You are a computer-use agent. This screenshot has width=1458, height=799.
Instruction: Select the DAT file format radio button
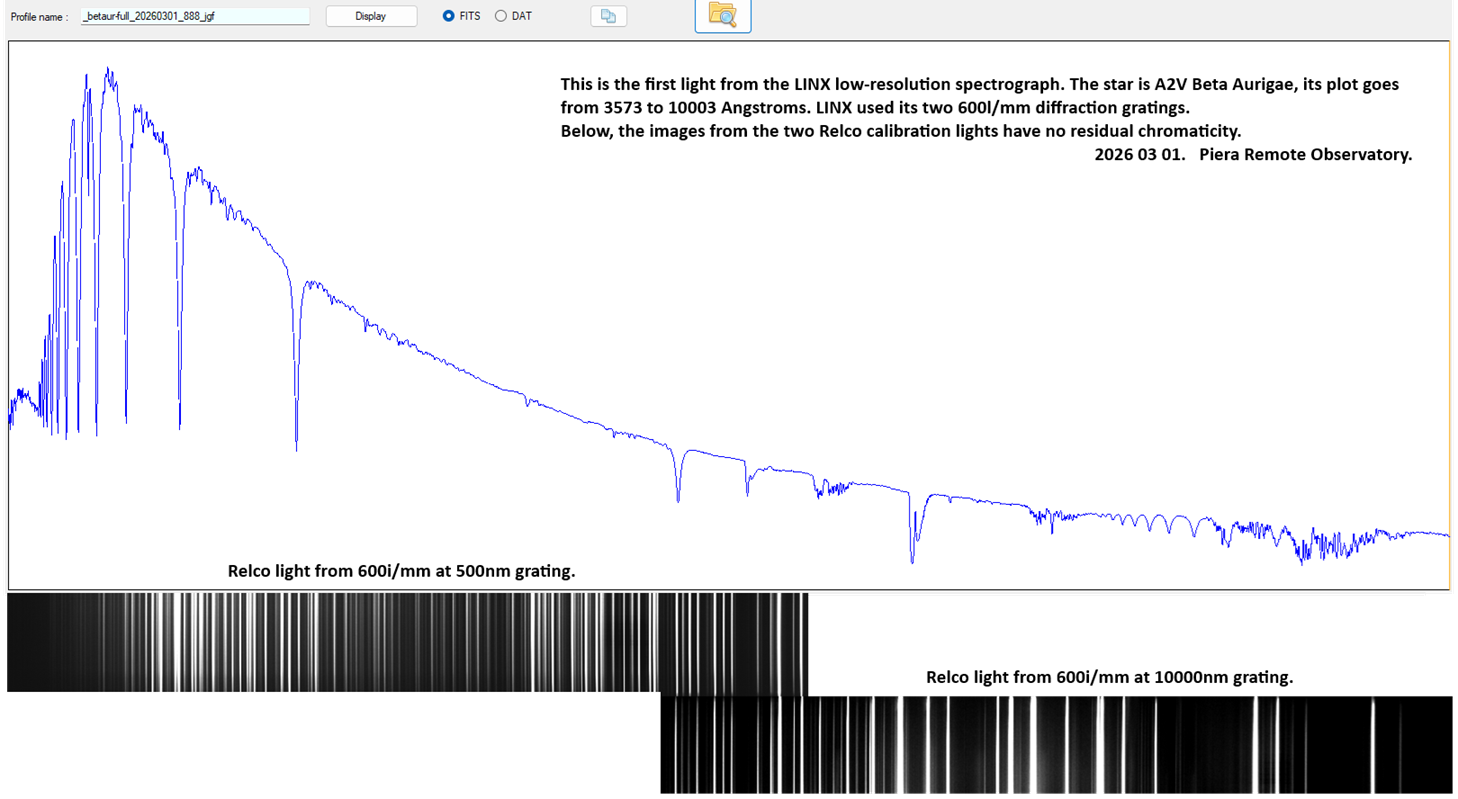[501, 16]
